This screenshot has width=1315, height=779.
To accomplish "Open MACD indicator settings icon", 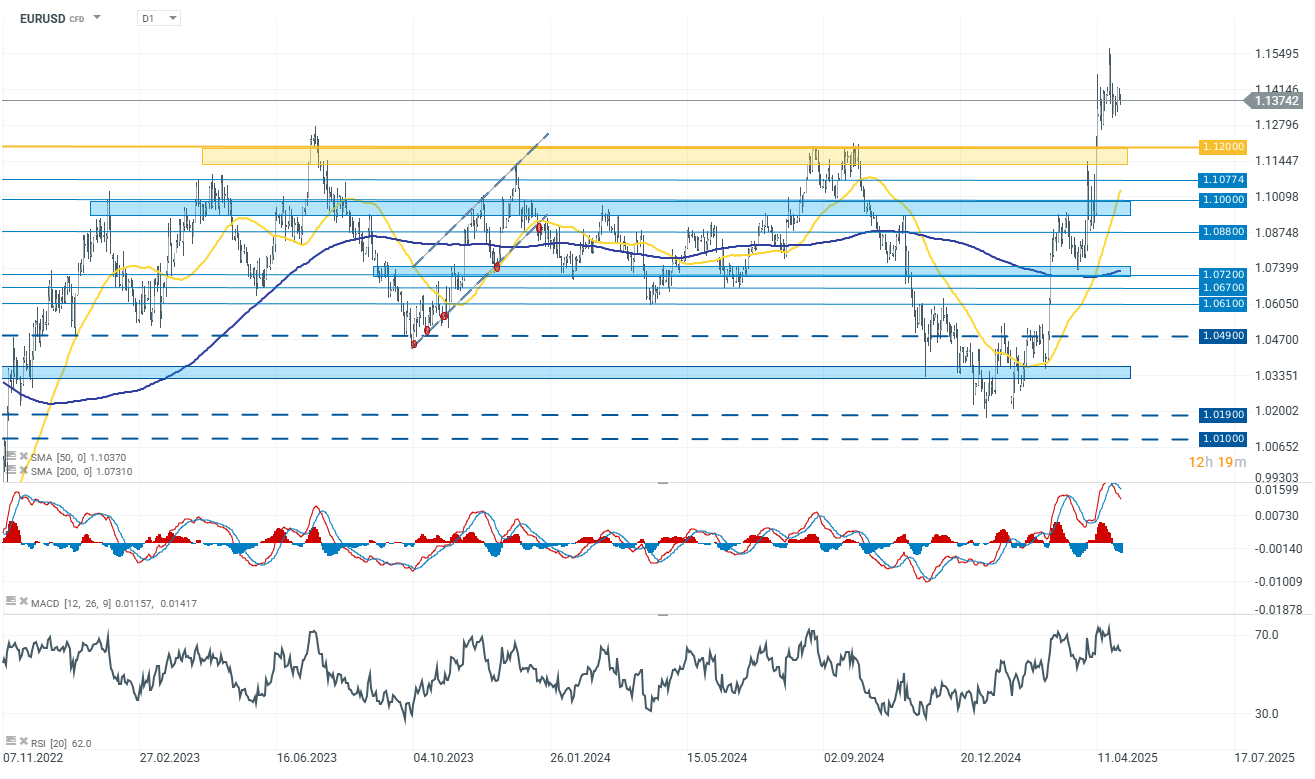I will (x=11, y=600).
